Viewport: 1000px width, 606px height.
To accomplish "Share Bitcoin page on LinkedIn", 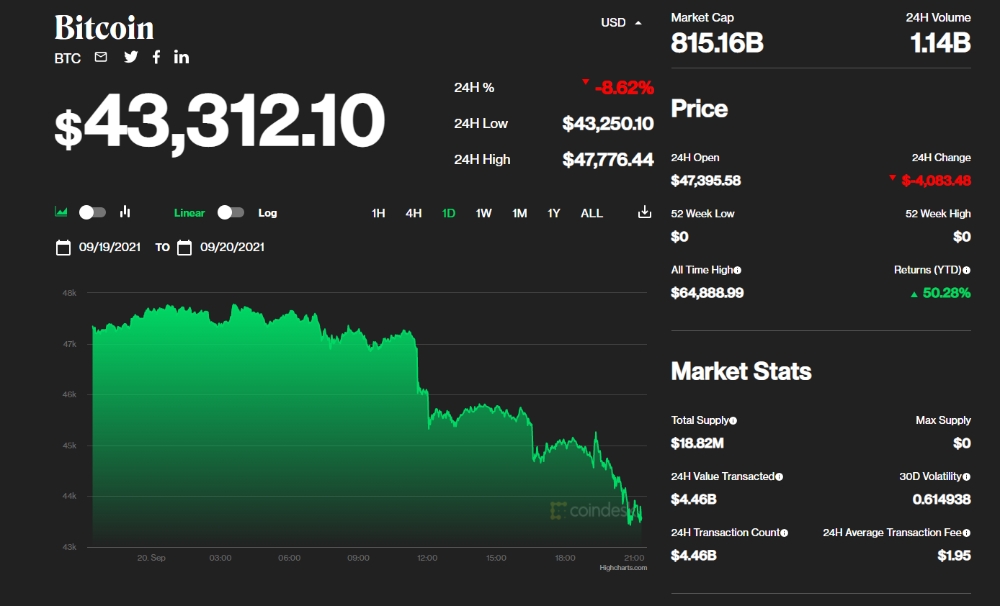I will click(181, 57).
